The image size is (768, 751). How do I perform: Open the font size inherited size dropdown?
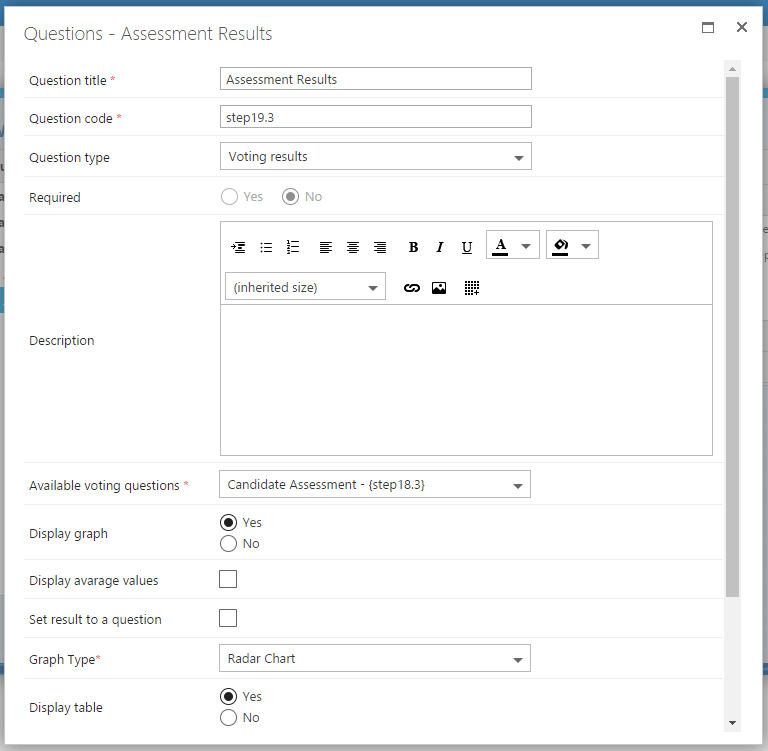(305, 287)
